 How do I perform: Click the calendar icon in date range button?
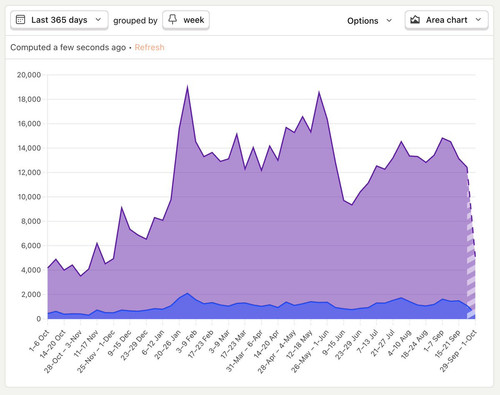coord(20,20)
